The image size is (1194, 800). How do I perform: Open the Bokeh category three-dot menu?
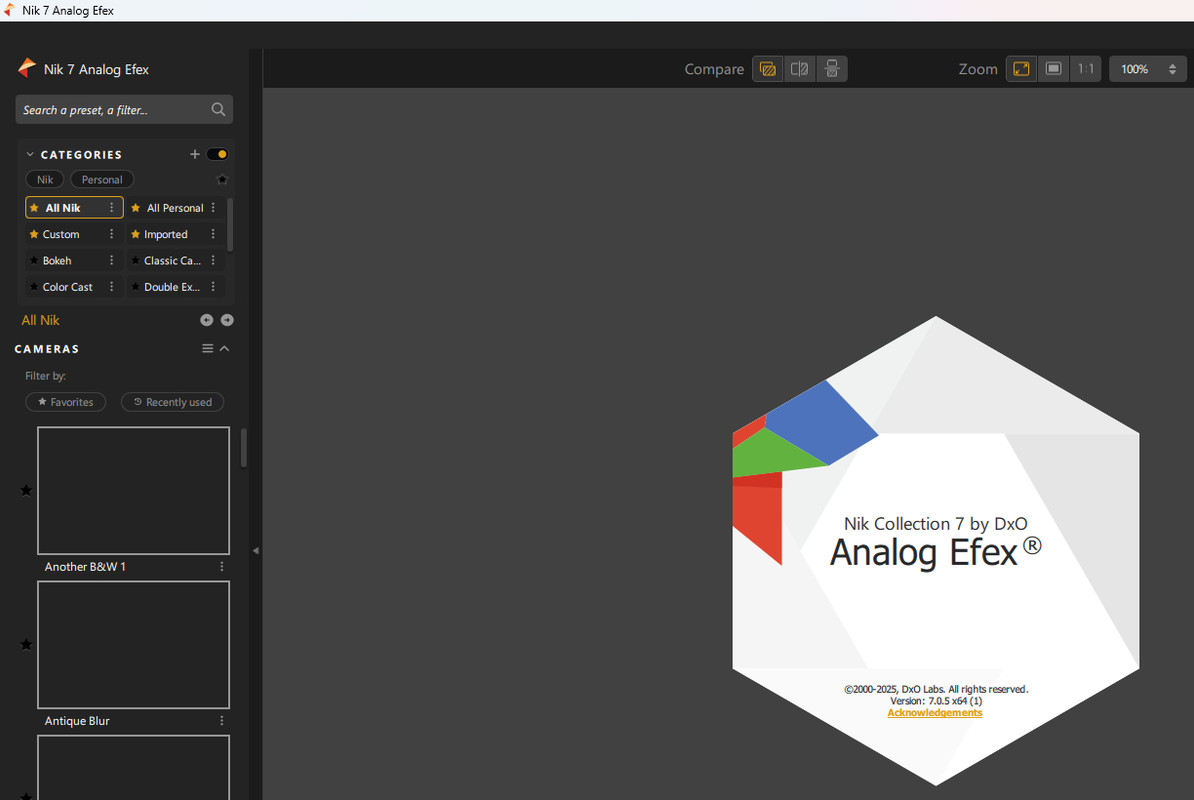coord(111,260)
